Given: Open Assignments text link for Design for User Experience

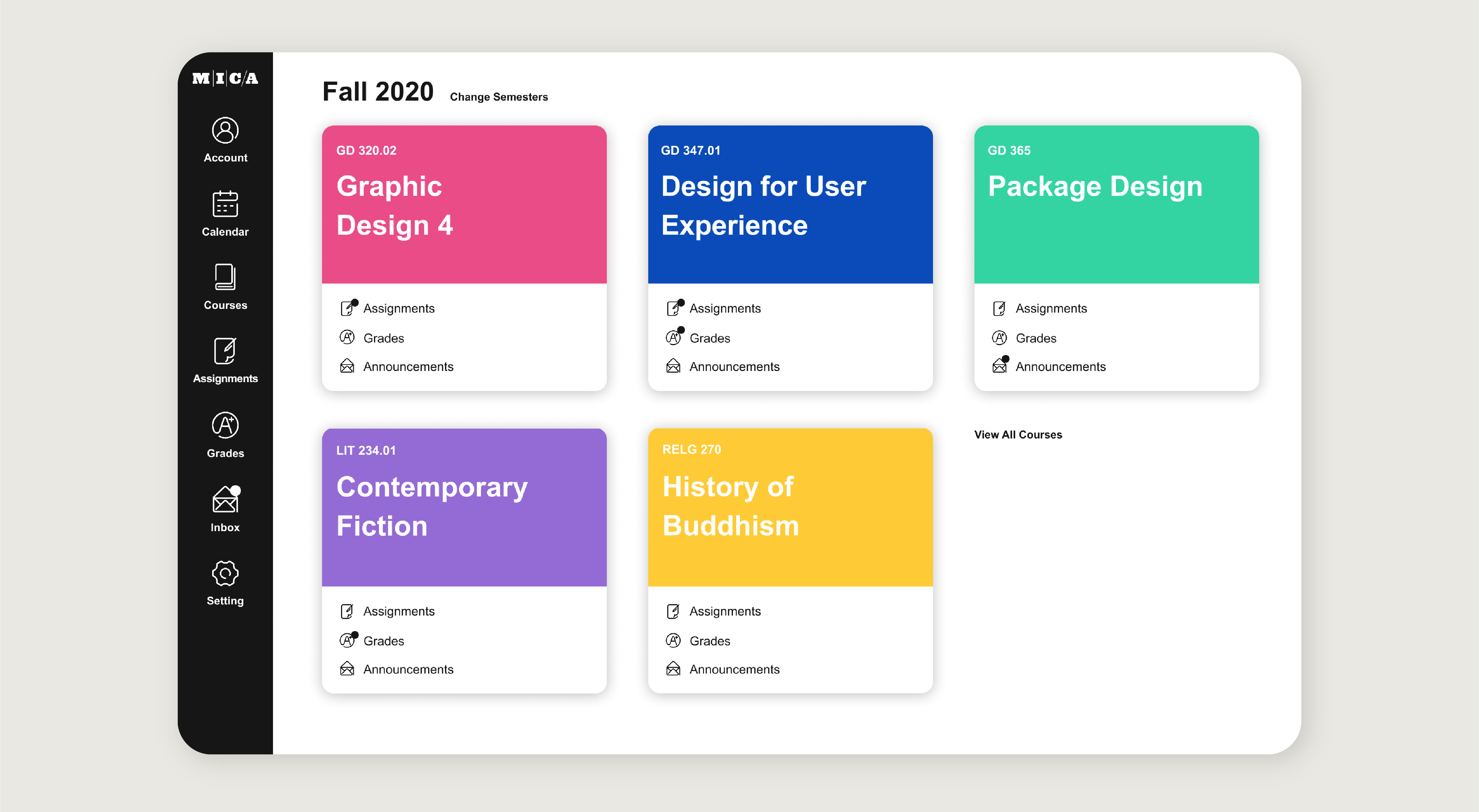Looking at the screenshot, I should click(725, 309).
